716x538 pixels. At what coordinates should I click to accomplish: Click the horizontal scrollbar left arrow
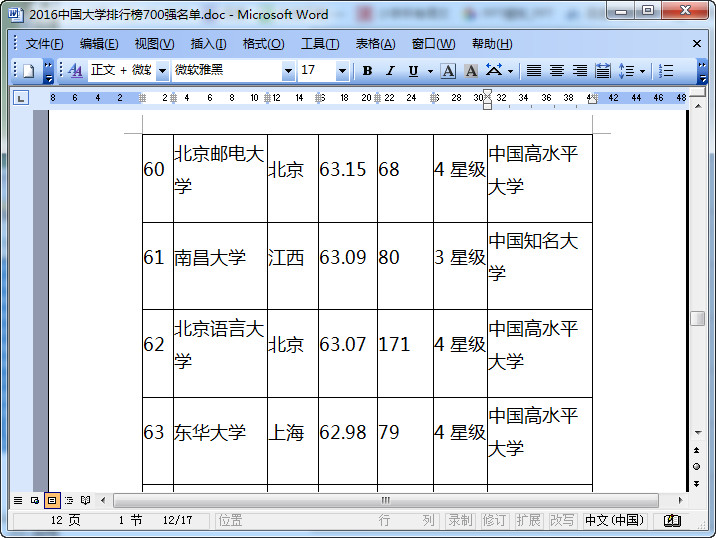coord(103,501)
